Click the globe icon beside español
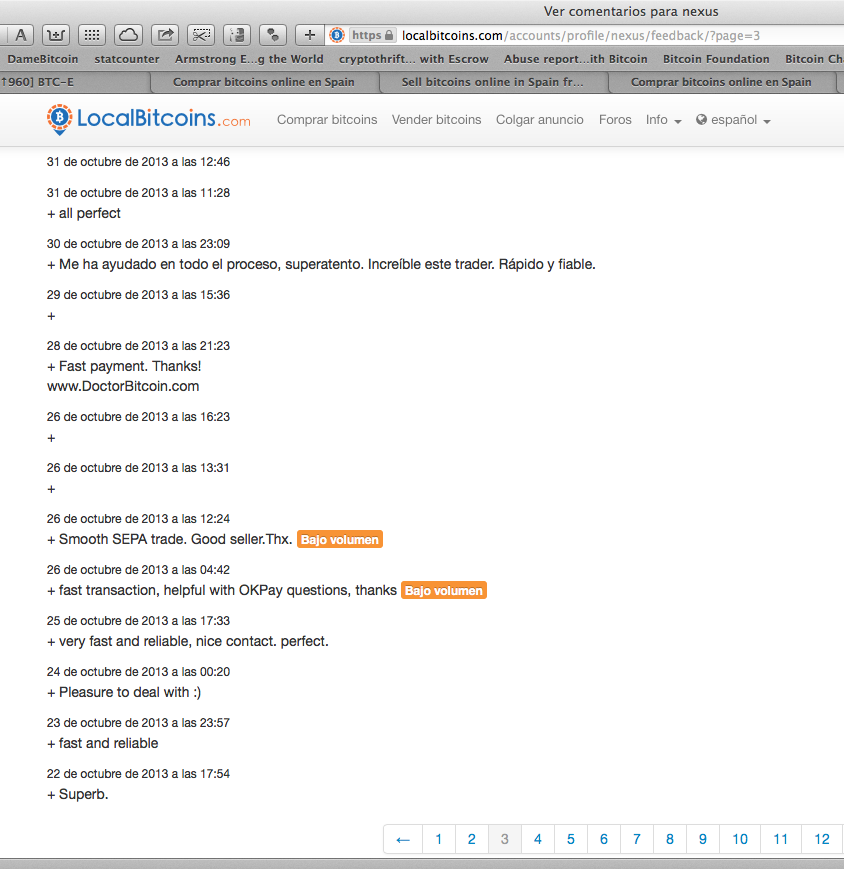 (702, 120)
